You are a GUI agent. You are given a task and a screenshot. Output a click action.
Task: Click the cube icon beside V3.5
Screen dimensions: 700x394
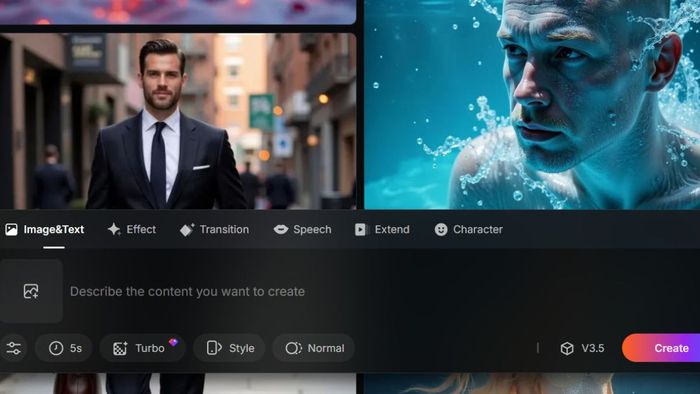[567, 348]
